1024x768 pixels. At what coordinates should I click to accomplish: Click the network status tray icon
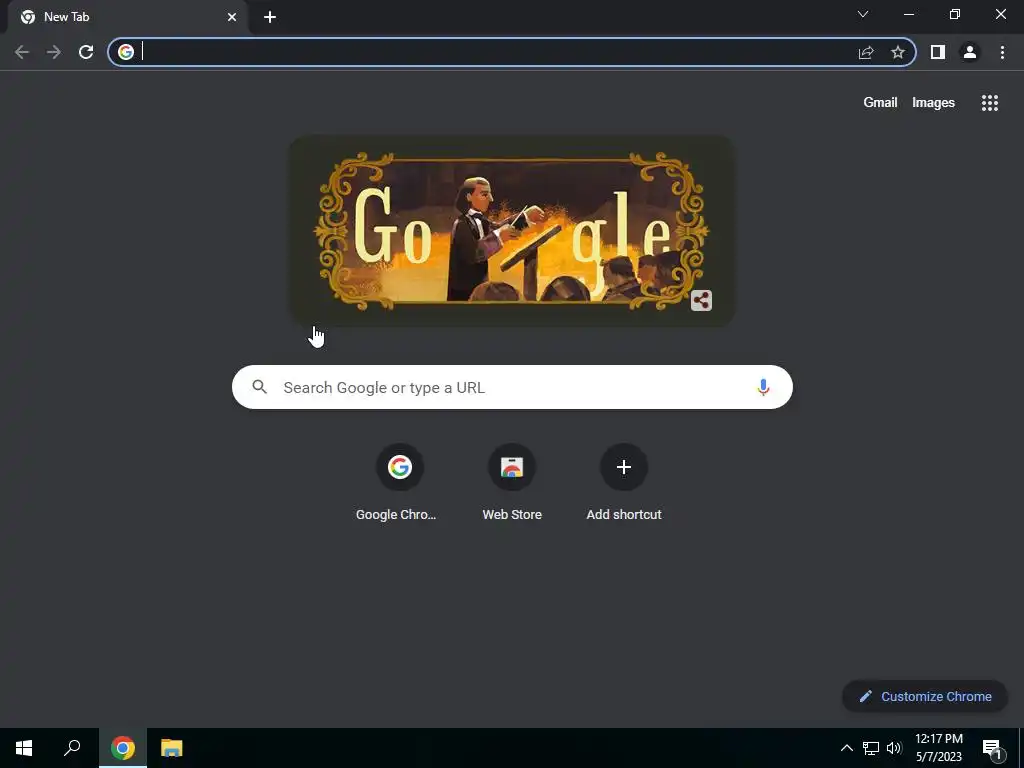click(871, 748)
